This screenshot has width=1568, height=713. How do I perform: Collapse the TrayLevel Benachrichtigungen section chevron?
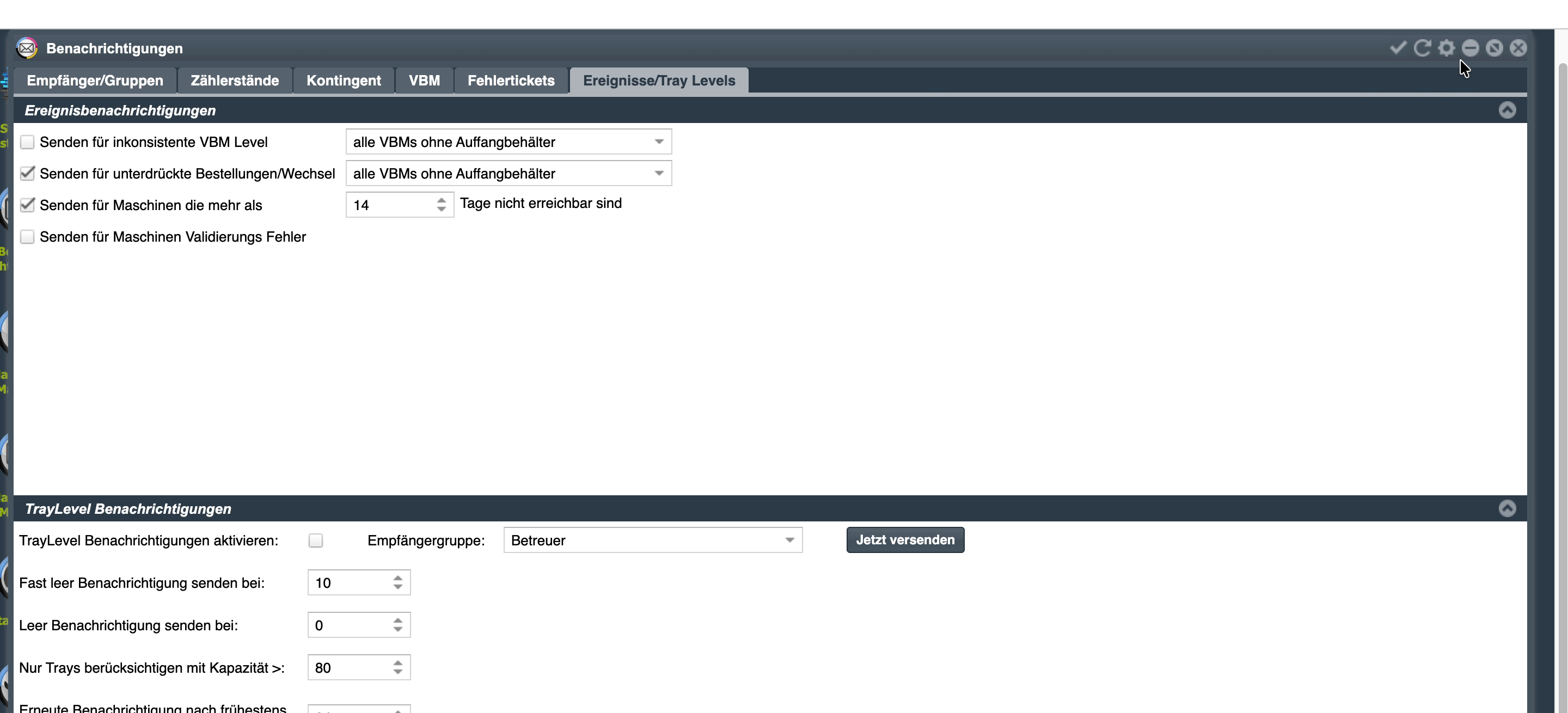pyautogui.click(x=1507, y=508)
